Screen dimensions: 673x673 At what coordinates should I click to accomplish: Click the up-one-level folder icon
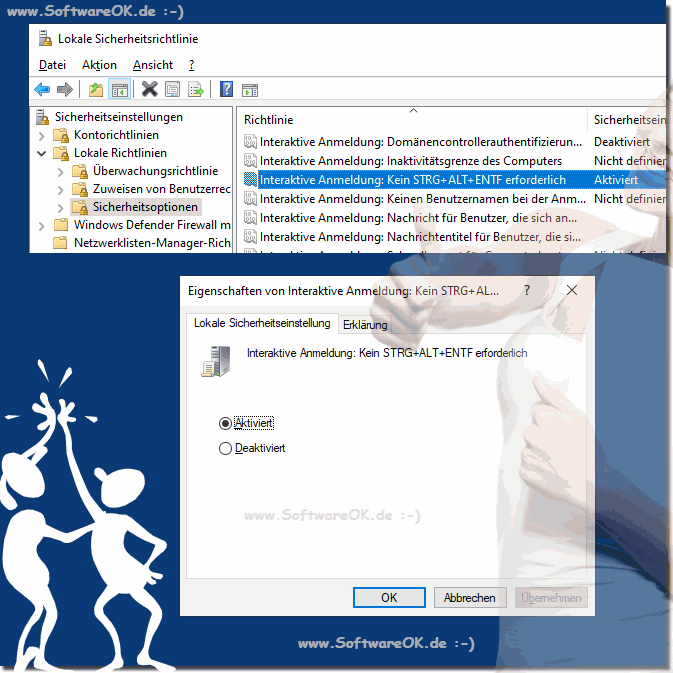click(96, 90)
